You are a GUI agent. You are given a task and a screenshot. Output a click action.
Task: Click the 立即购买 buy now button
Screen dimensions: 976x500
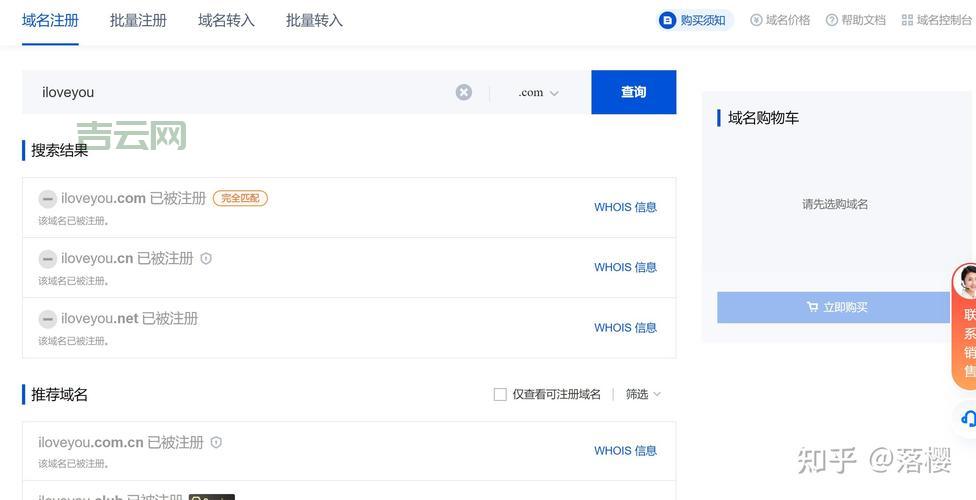[x=833, y=307]
